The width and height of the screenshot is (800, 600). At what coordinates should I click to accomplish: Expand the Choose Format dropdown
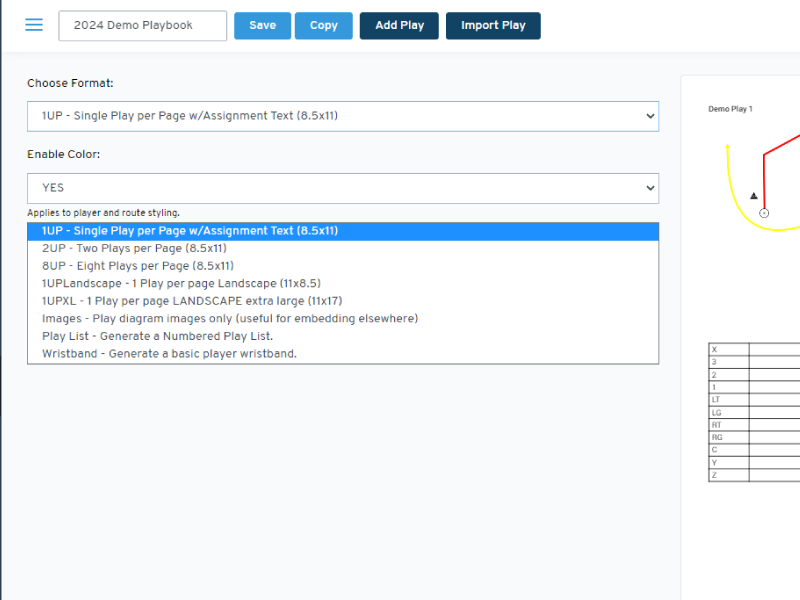tap(342, 116)
